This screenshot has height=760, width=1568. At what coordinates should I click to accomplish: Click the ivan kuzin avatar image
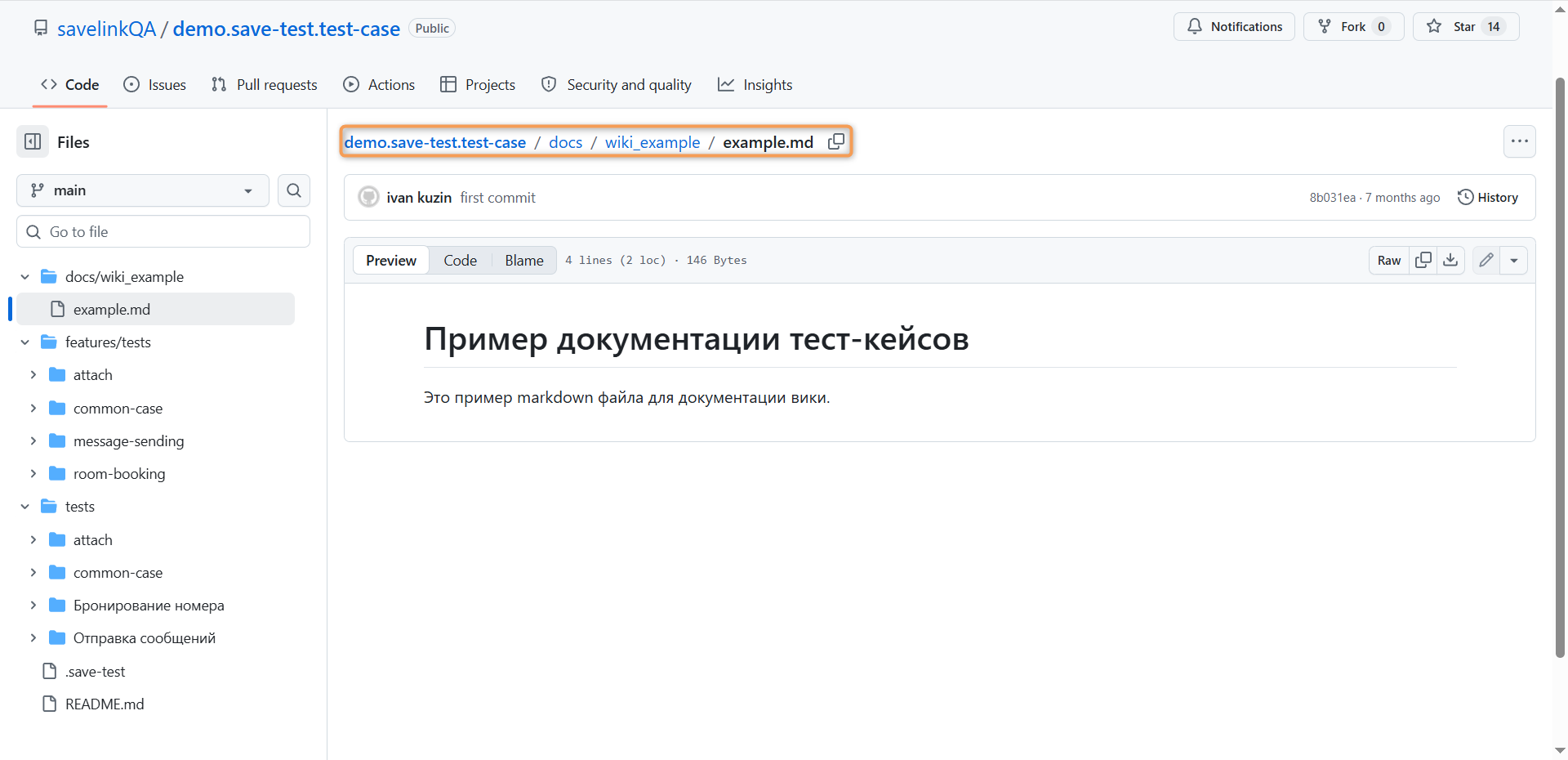(369, 197)
